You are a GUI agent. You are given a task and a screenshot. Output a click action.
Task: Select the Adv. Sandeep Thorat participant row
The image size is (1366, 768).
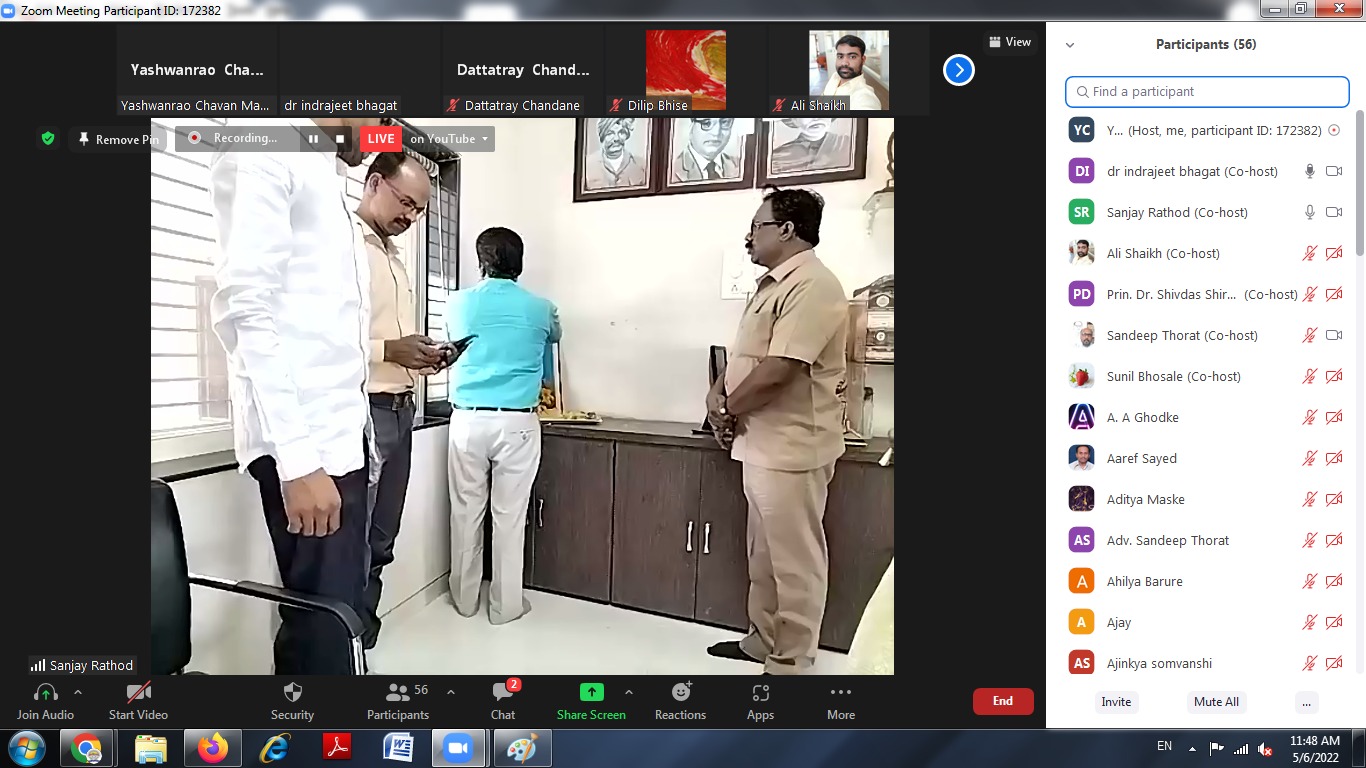1200,540
